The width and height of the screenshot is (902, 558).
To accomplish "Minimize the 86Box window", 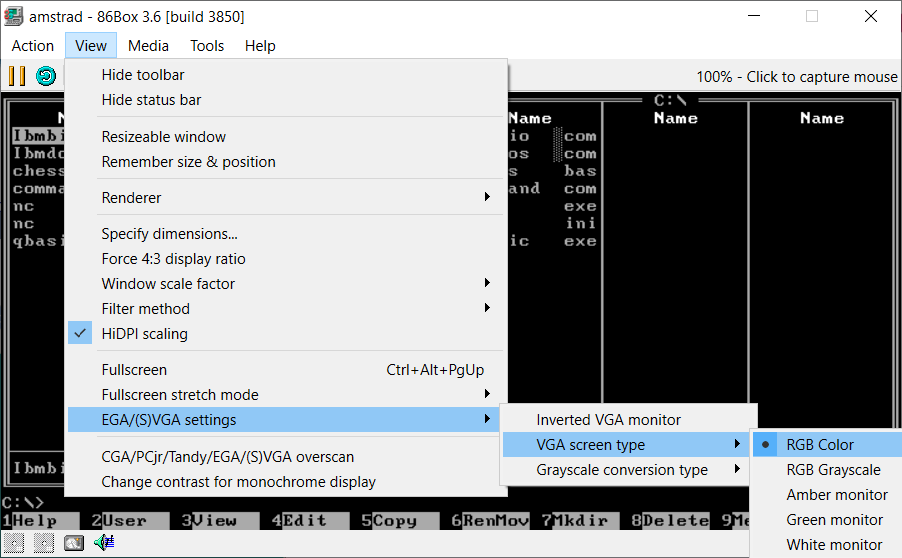I will [x=754, y=16].
